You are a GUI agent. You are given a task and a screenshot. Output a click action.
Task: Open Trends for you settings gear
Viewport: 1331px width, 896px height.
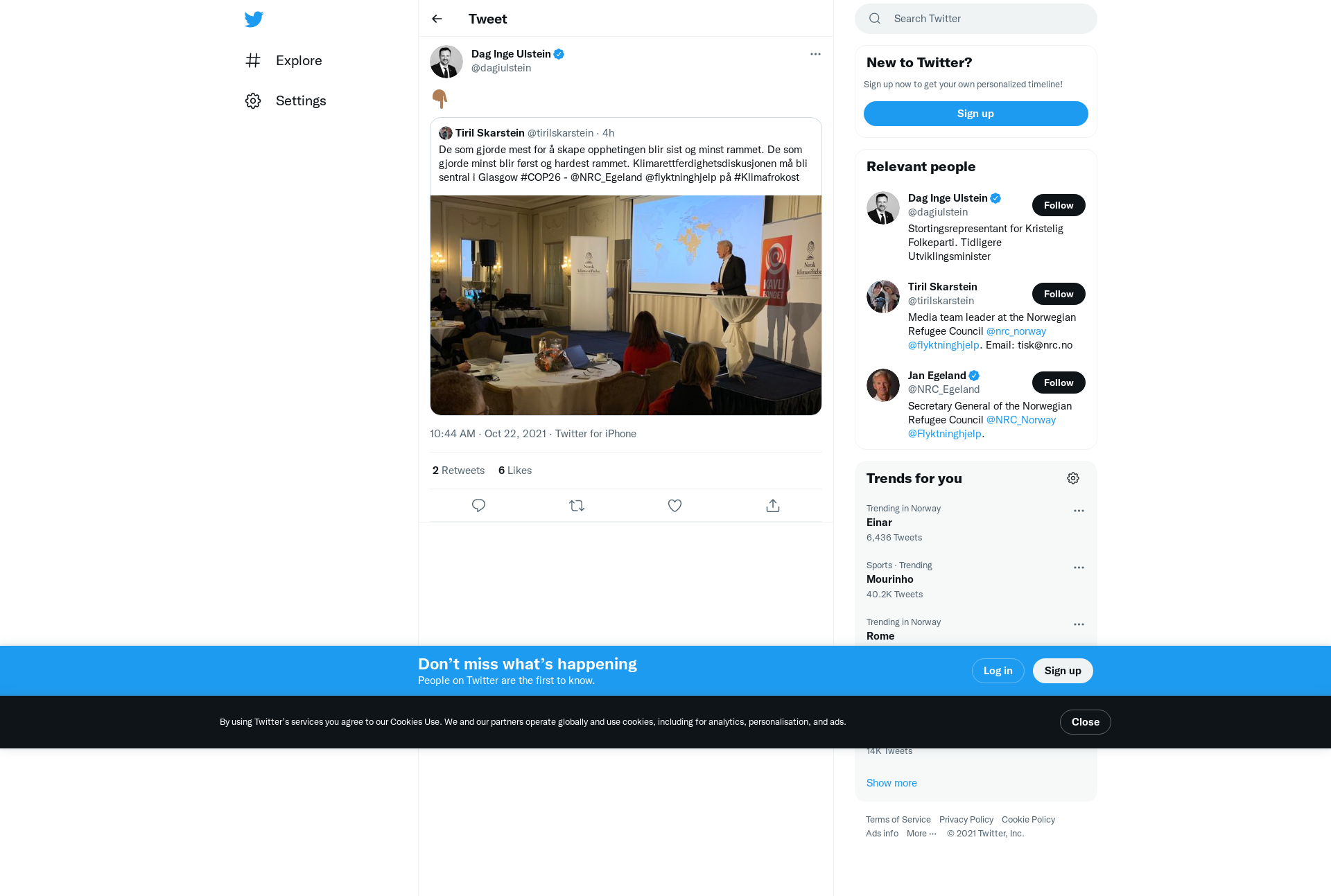1073,478
